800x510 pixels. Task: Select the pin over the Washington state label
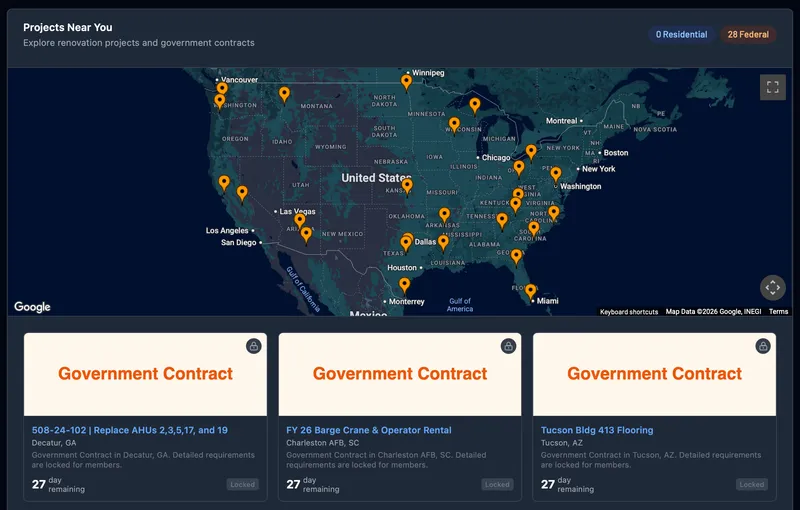[x=219, y=102]
